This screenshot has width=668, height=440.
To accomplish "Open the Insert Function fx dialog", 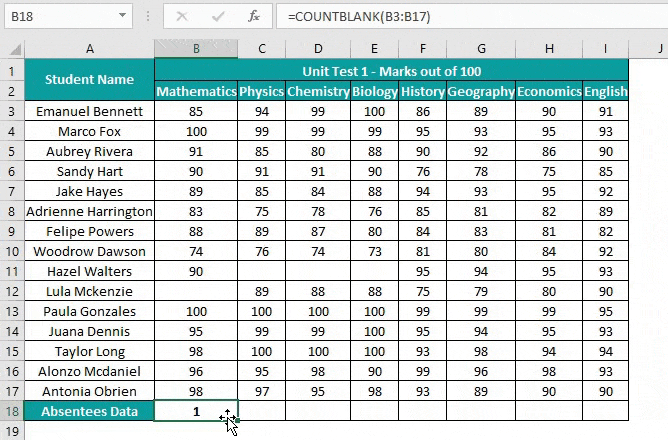I will pyautogui.click(x=254, y=17).
